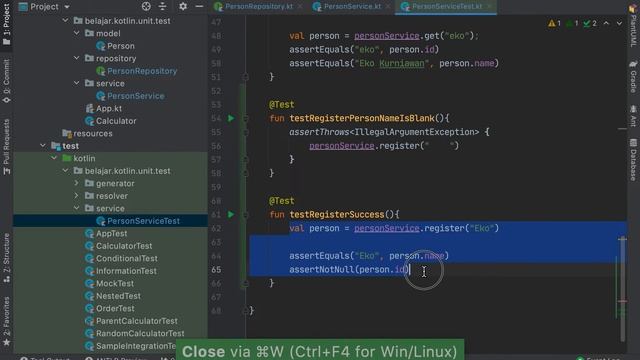The height and width of the screenshot is (360, 640).
Task: Fold testRegisterPersonNameIsBlank function via gutter marker
Action: click(x=245, y=118)
